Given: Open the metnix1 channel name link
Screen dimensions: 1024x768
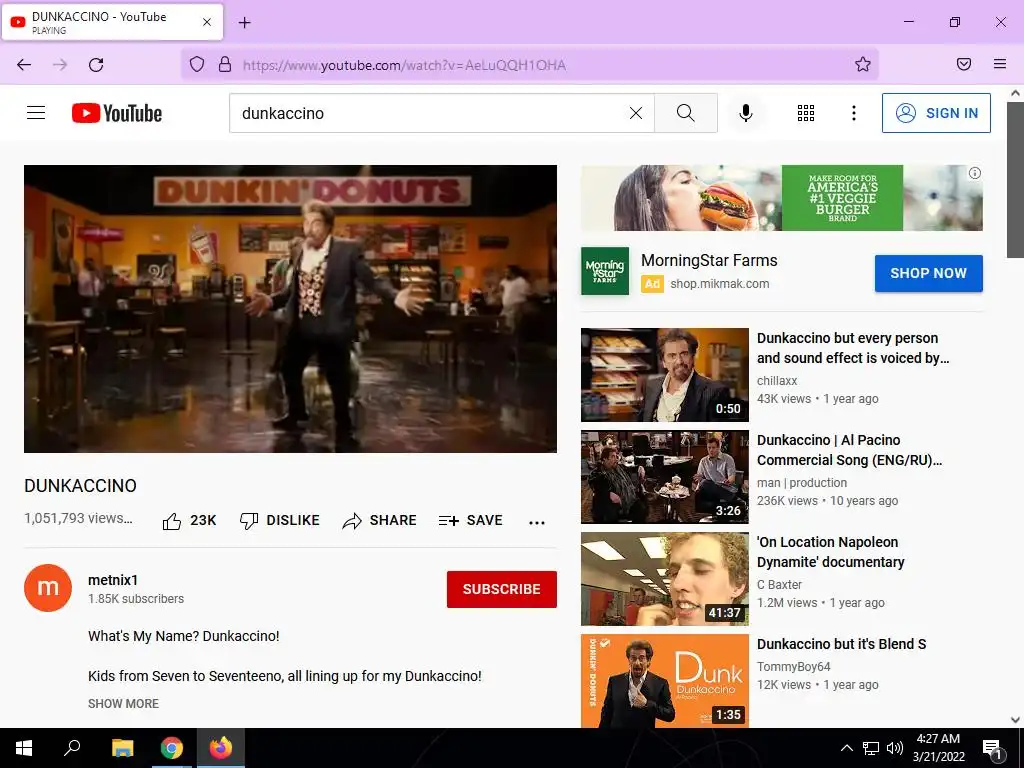Looking at the screenshot, I should click(x=113, y=580).
